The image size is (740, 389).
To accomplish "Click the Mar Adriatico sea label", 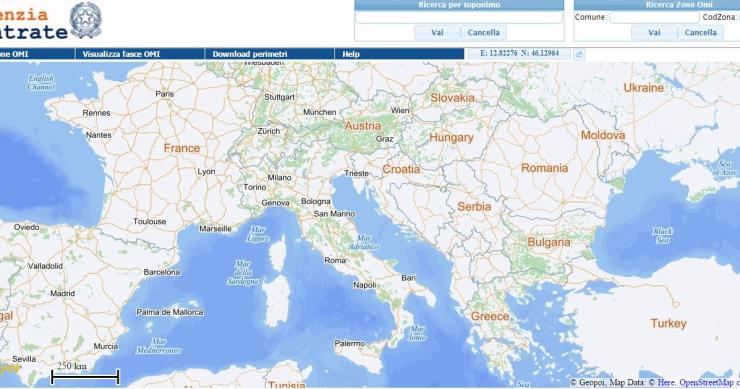I will pos(364,243).
